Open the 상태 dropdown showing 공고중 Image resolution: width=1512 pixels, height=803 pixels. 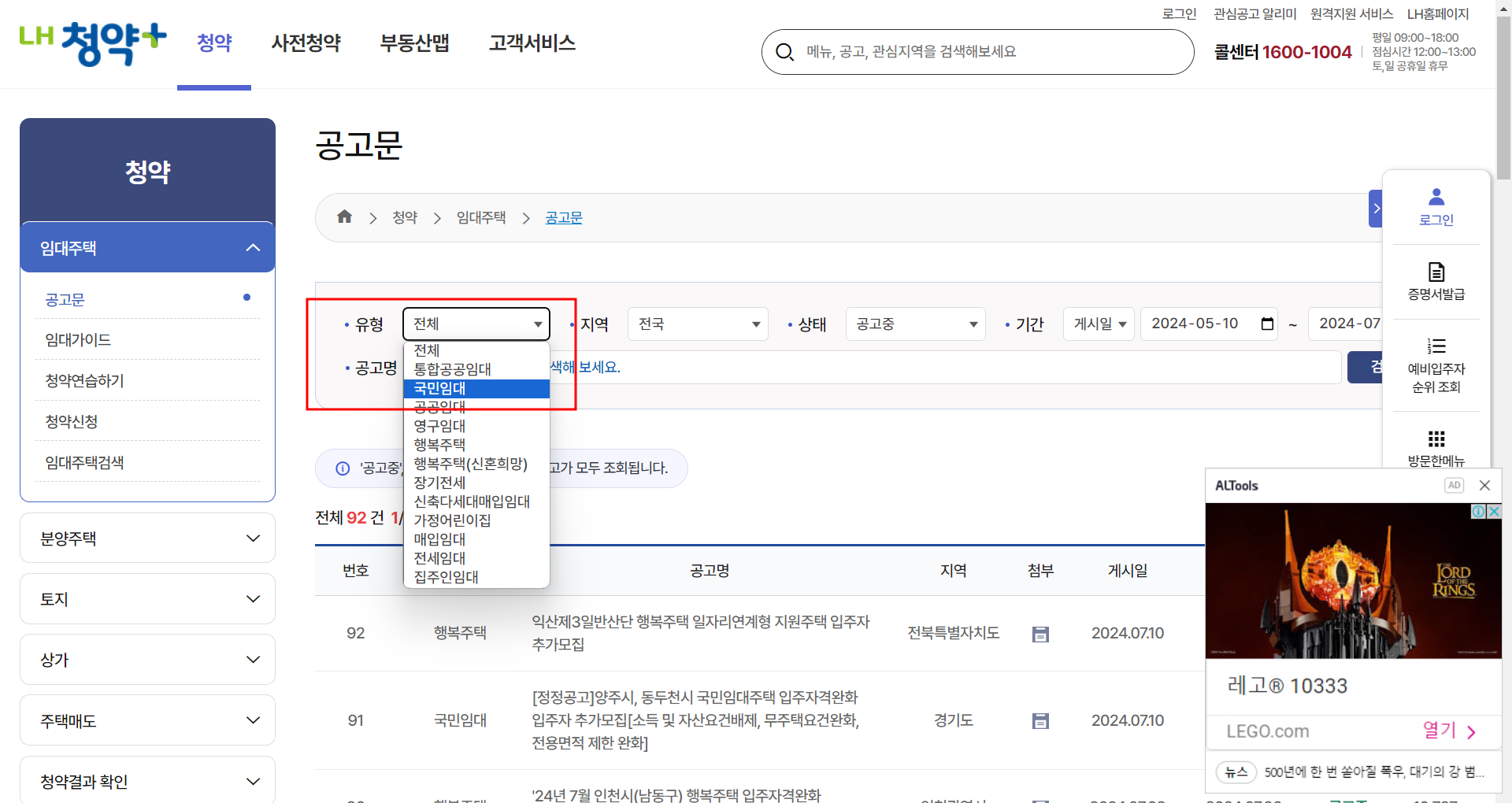[914, 324]
